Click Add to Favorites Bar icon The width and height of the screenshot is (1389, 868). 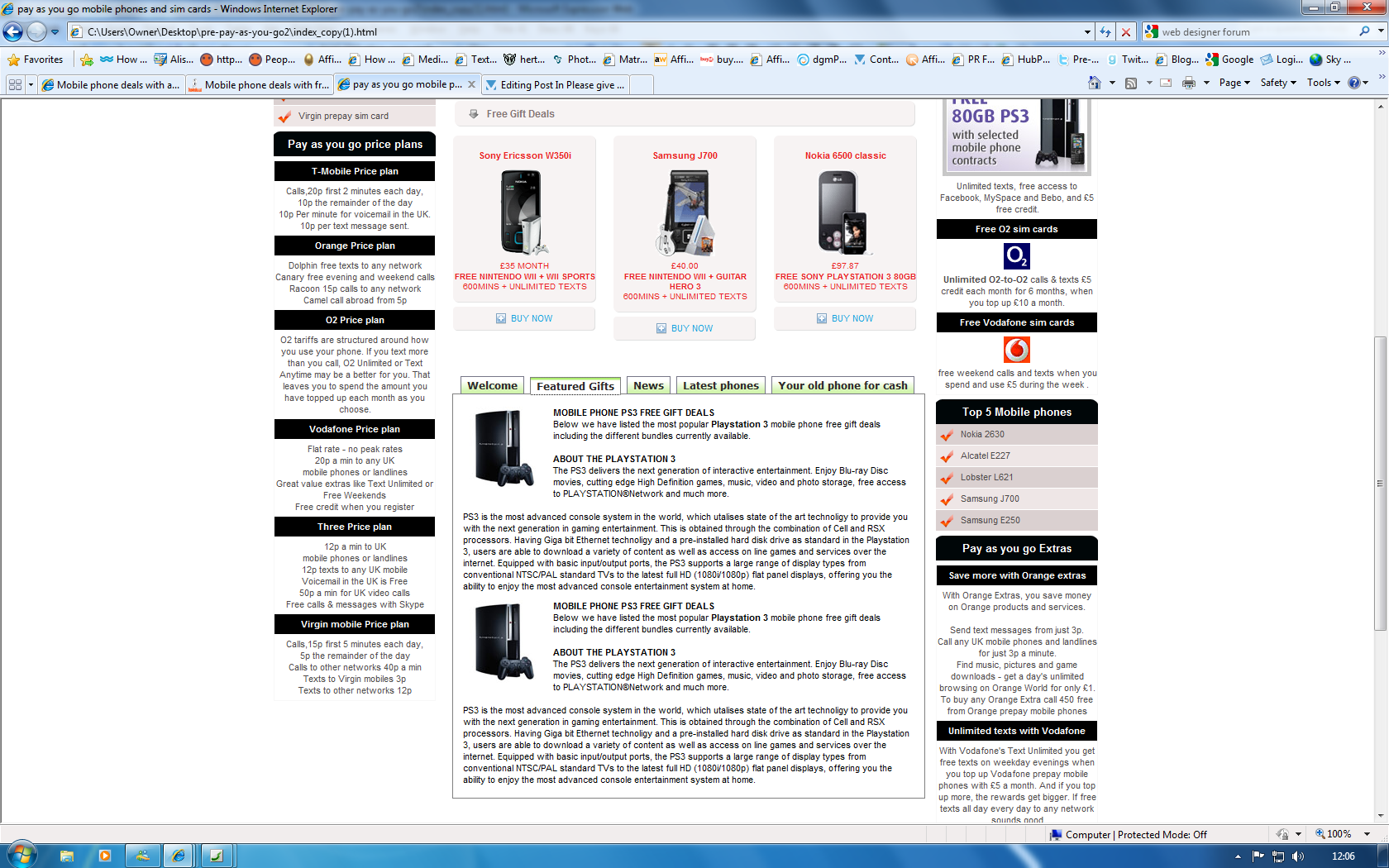coord(86,60)
